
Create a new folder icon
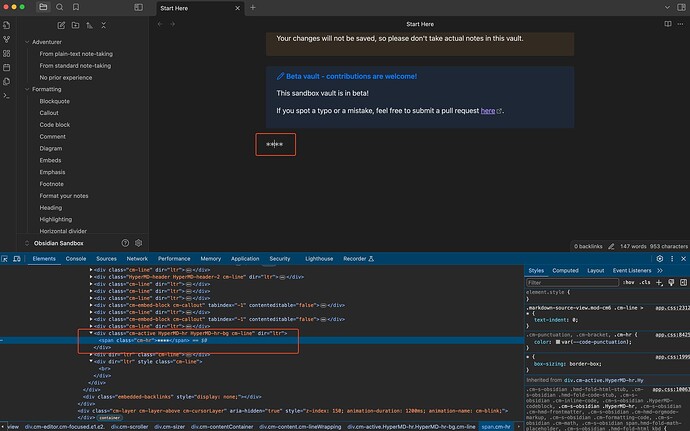click(x=75, y=26)
